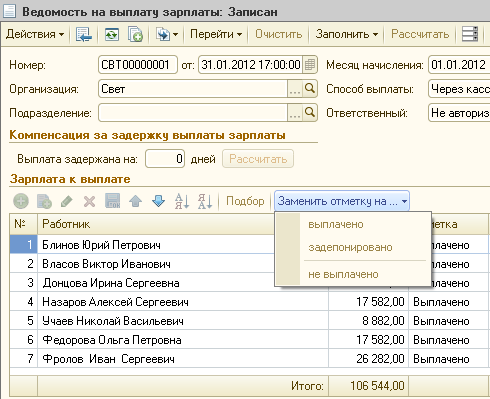Pick не выплачено menu option
Image resolution: width=490 pixels, height=399 pixels.
click(343, 274)
